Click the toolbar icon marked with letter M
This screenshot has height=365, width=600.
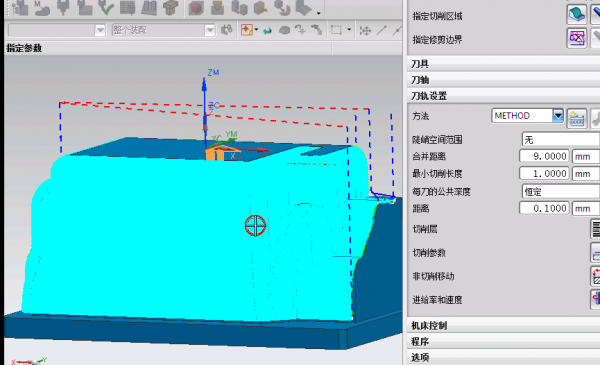[42, 8]
